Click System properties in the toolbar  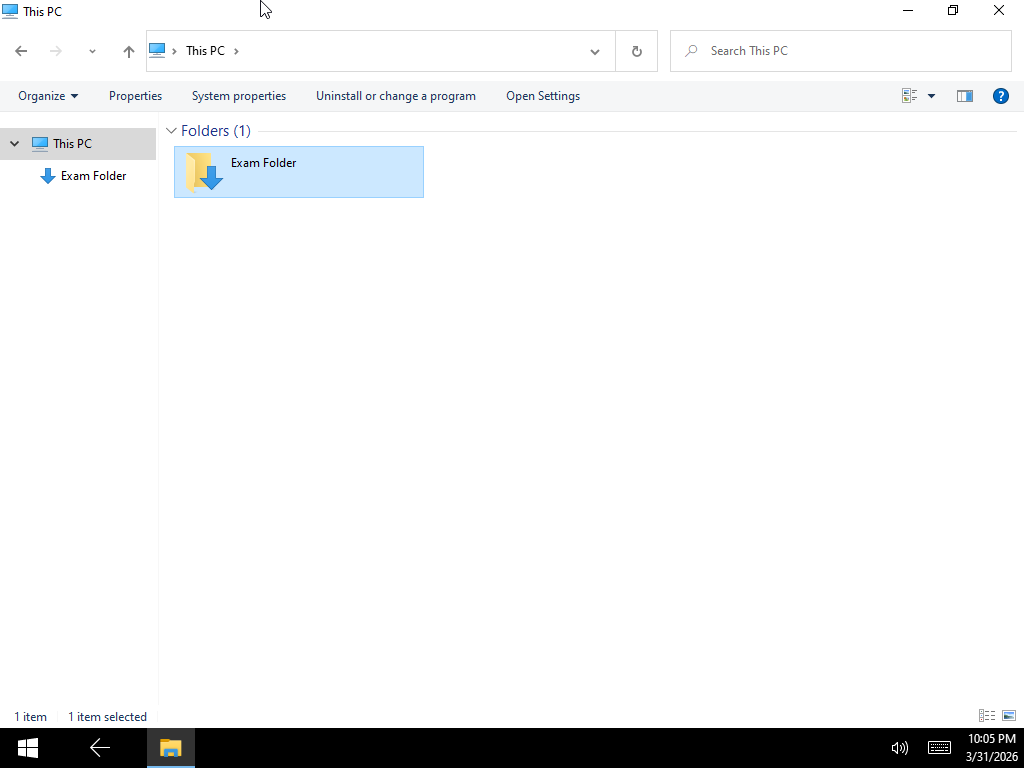tap(238, 95)
